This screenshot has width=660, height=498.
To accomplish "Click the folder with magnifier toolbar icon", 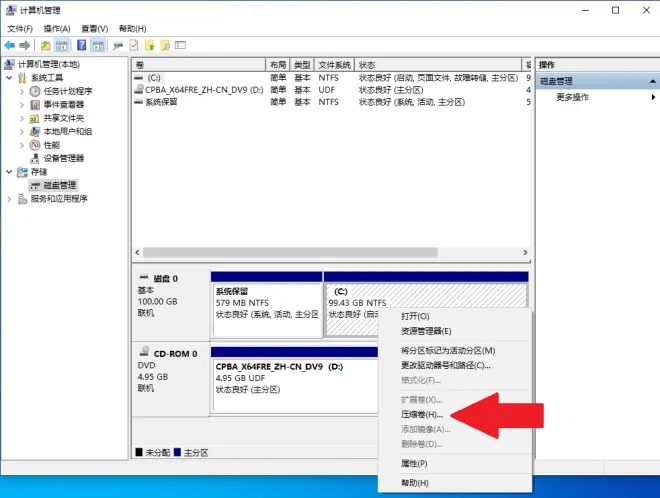I will [165, 45].
